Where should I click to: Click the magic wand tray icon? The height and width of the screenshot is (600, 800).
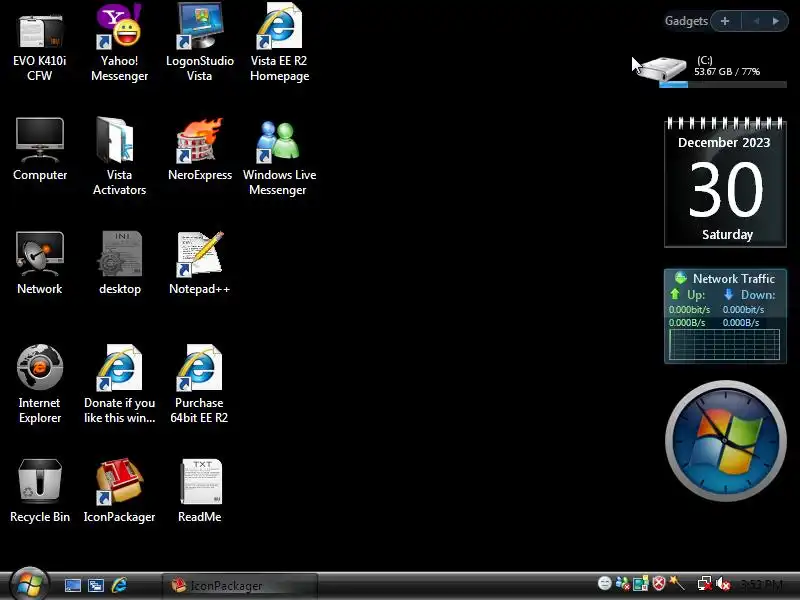pos(677,583)
